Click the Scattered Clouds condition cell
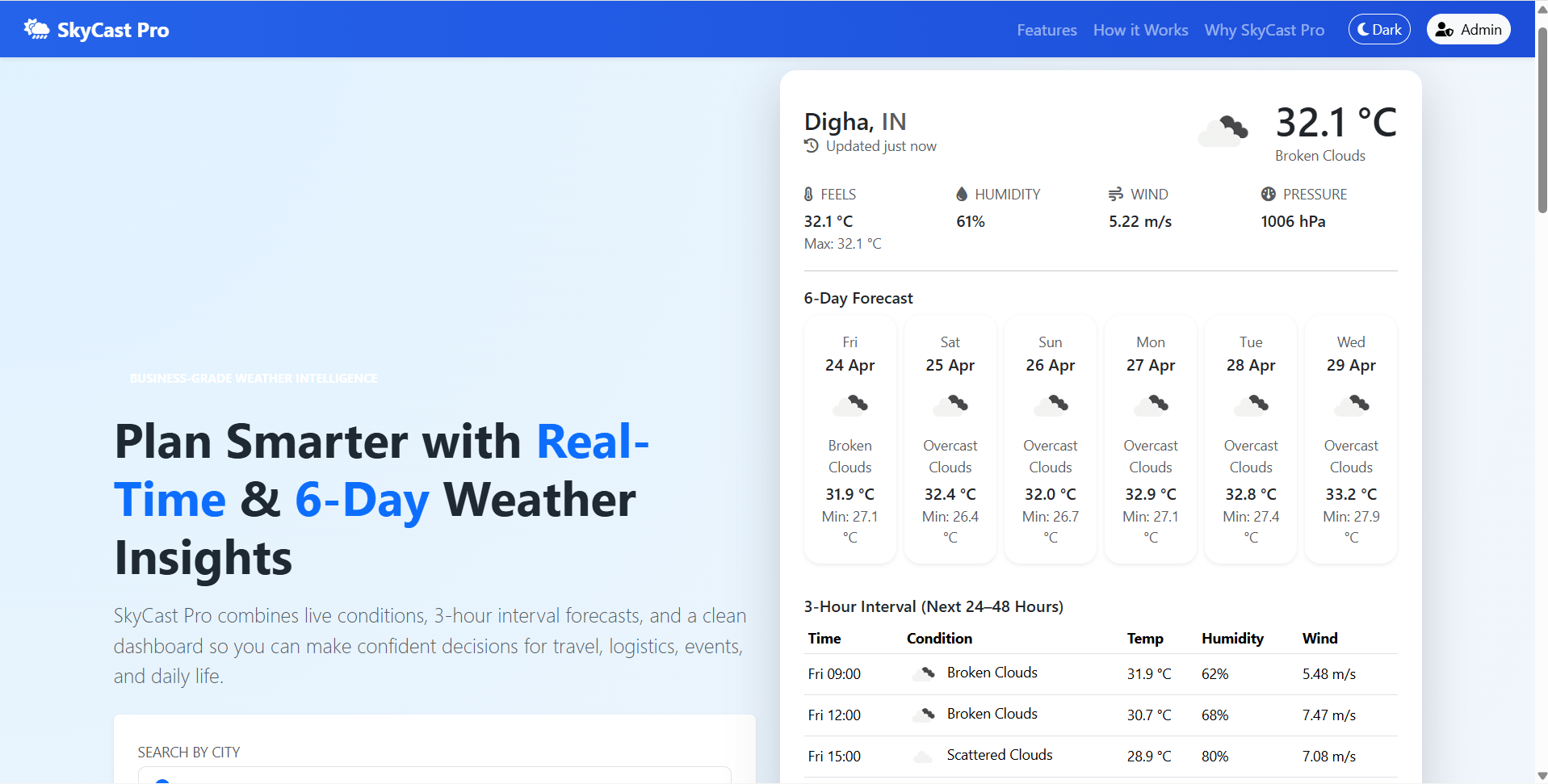 (1000, 755)
